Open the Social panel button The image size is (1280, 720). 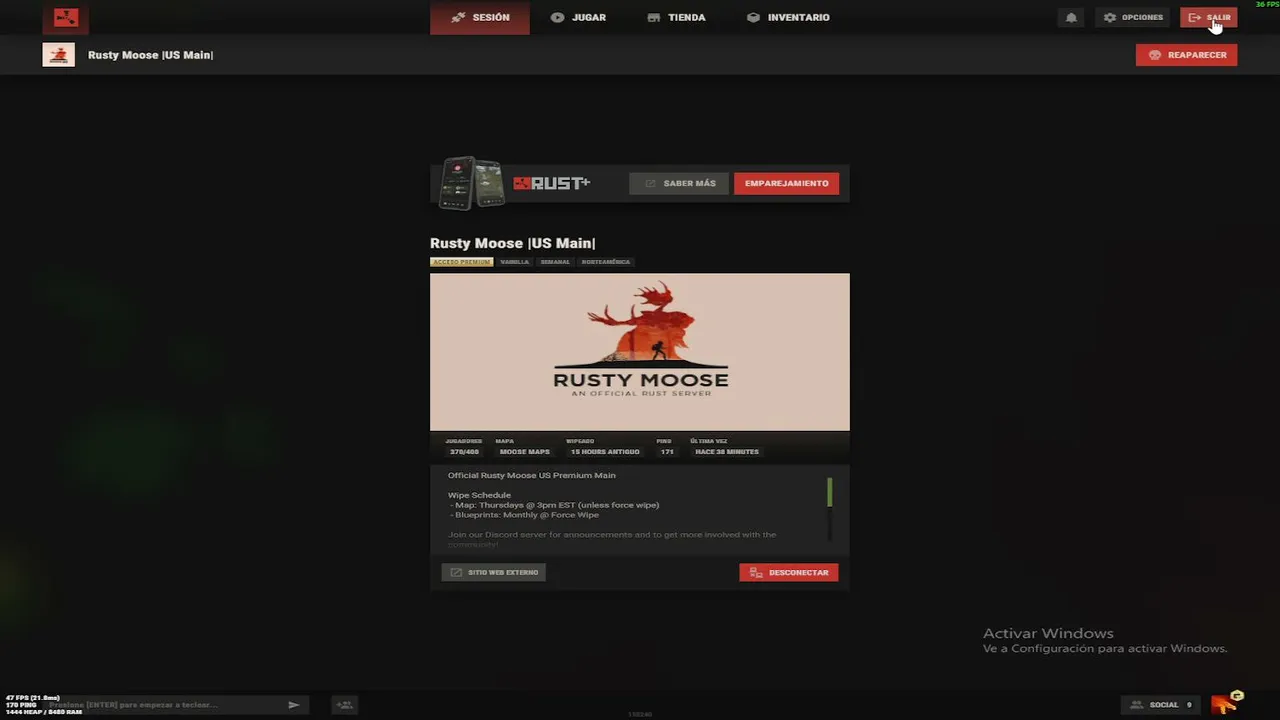pos(1160,705)
